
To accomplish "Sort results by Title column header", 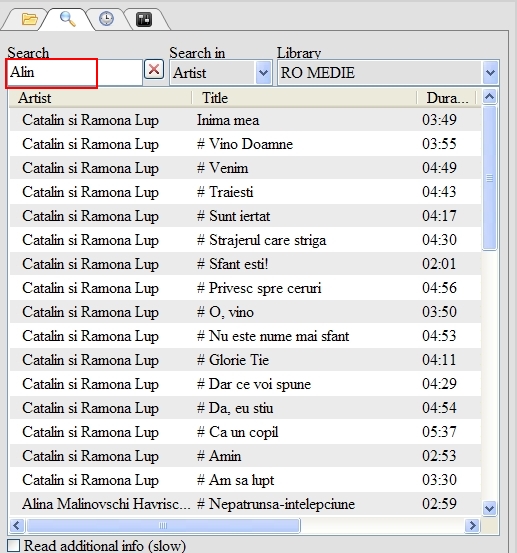I will pyautogui.click(x=304, y=98).
